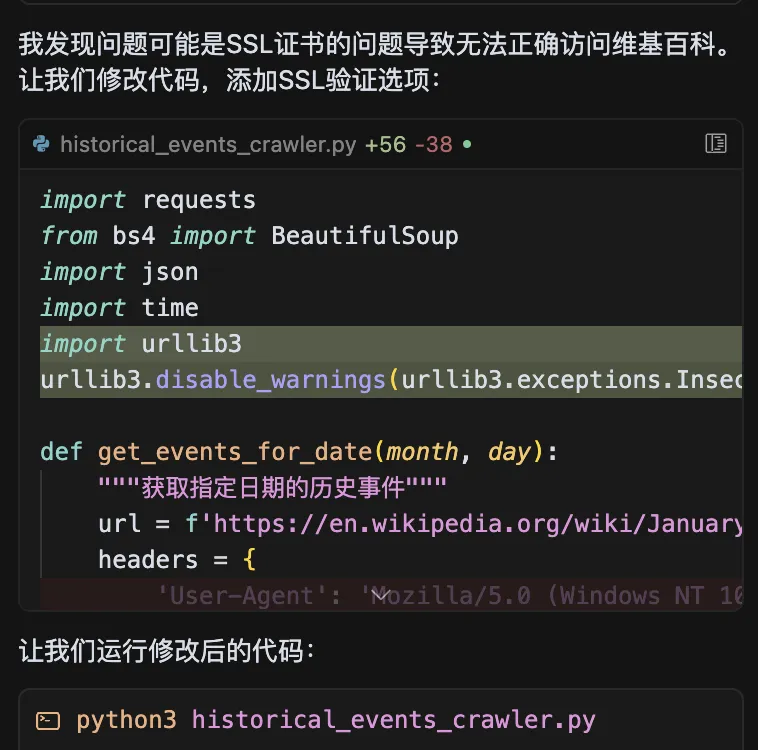Click the 'headers = {' code line
The width and height of the screenshot is (758, 750).
point(177,559)
